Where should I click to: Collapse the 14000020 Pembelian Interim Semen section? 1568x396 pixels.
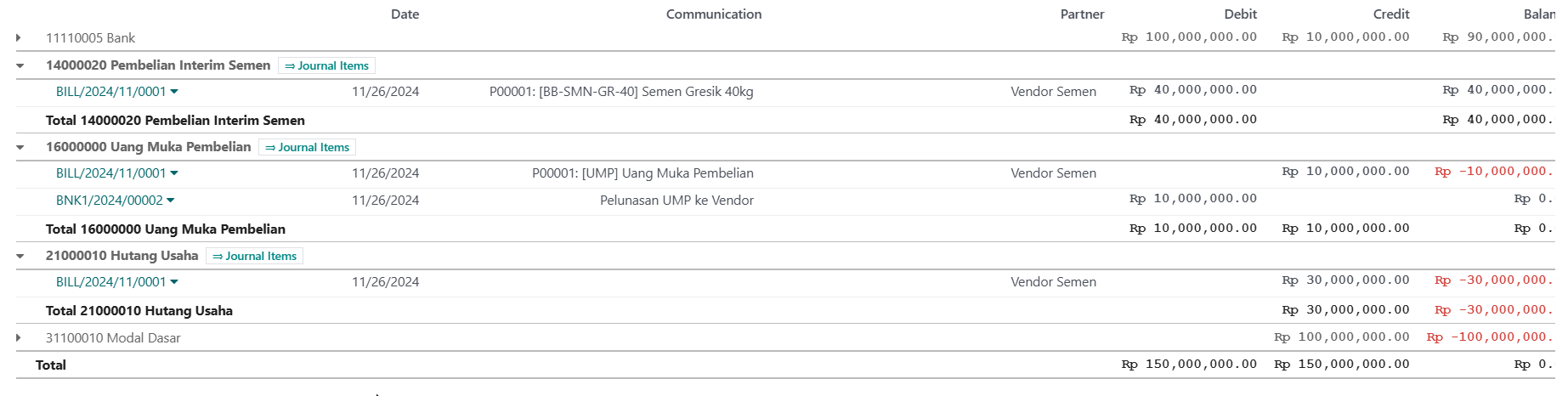(x=20, y=65)
